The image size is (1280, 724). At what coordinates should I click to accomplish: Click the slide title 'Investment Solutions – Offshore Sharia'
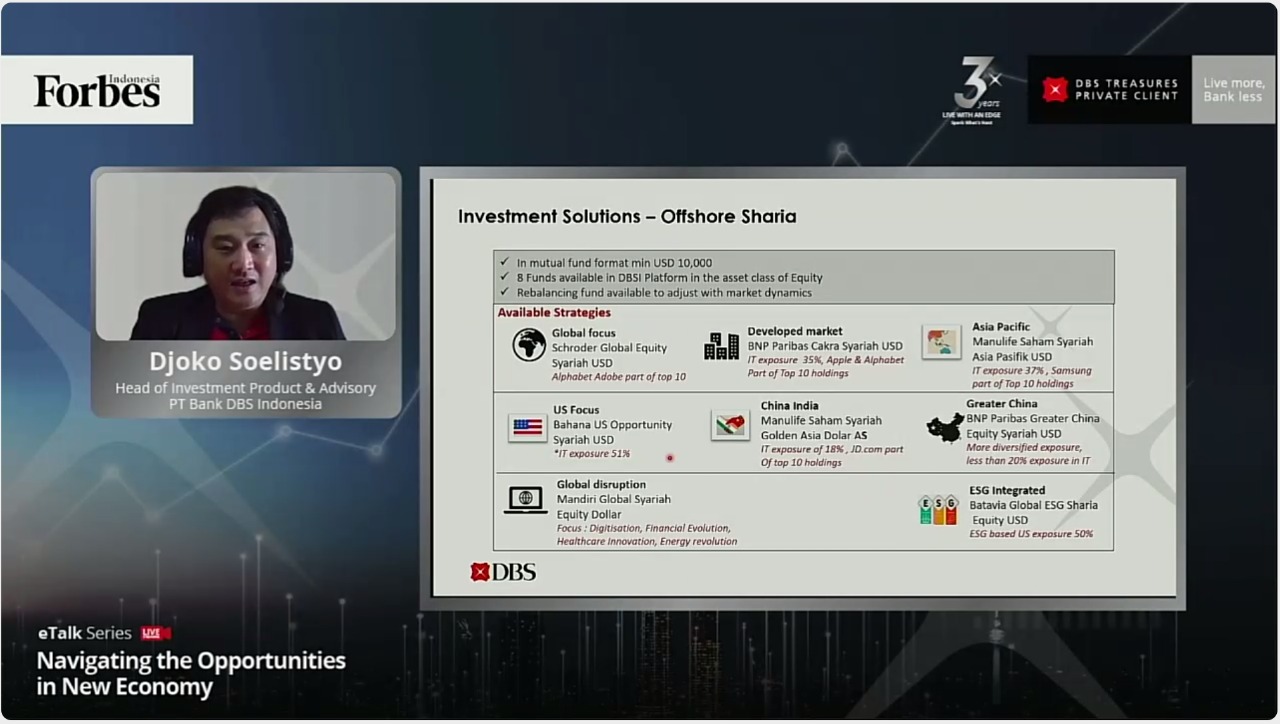tap(627, 216)
